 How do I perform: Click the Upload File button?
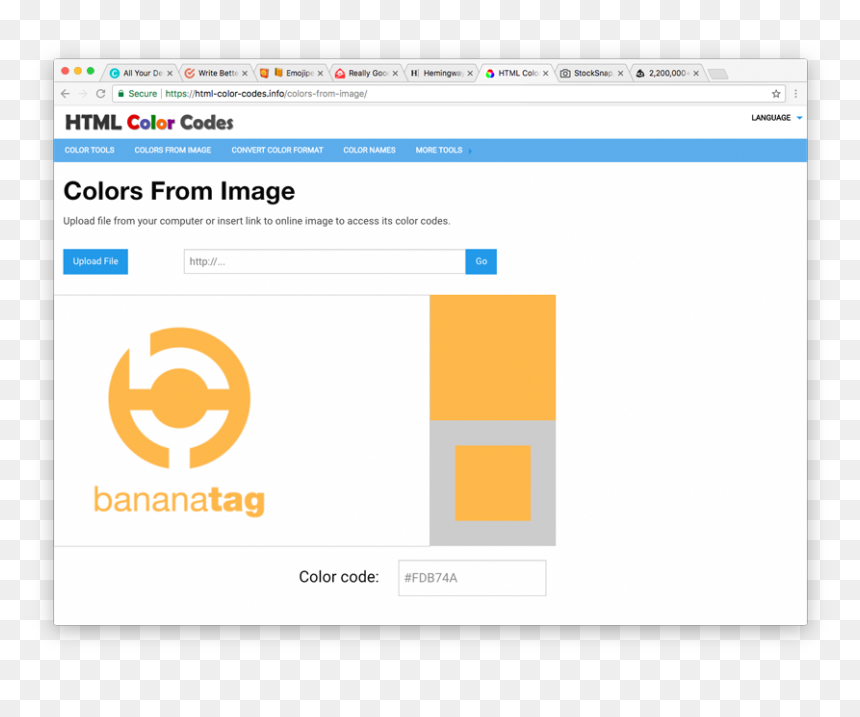click(95, 262)
